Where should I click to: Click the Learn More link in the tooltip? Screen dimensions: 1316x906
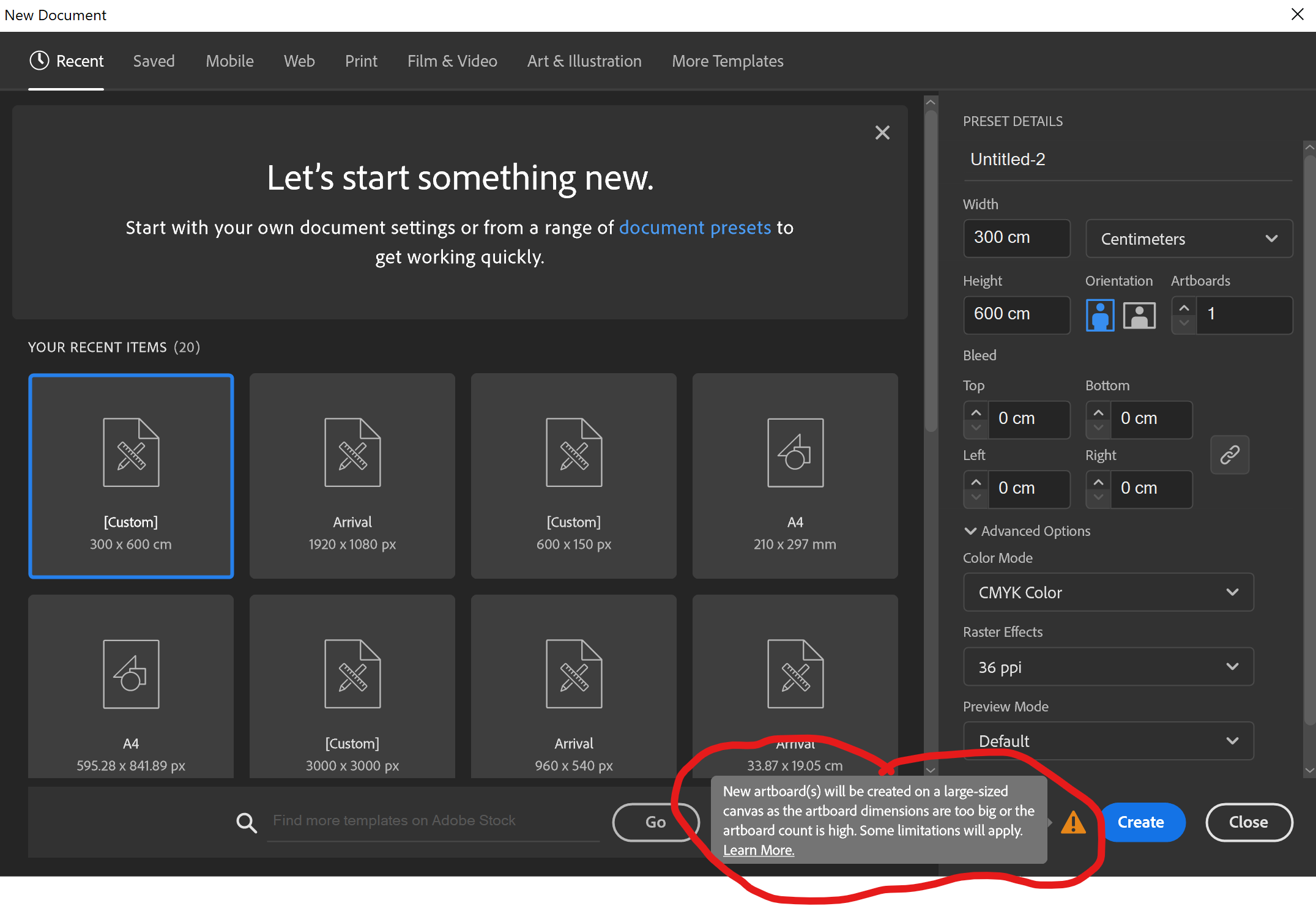pos(758,850)
